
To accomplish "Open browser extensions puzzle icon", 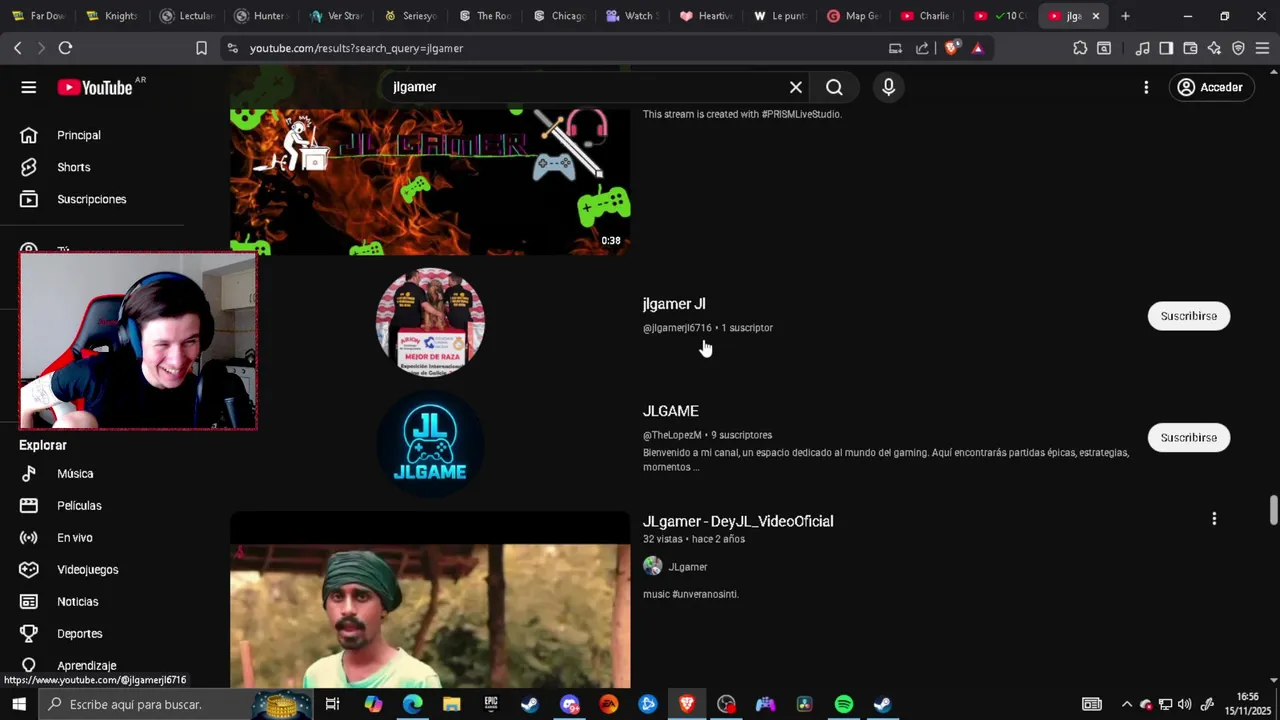I will (x=1080, y=48).
